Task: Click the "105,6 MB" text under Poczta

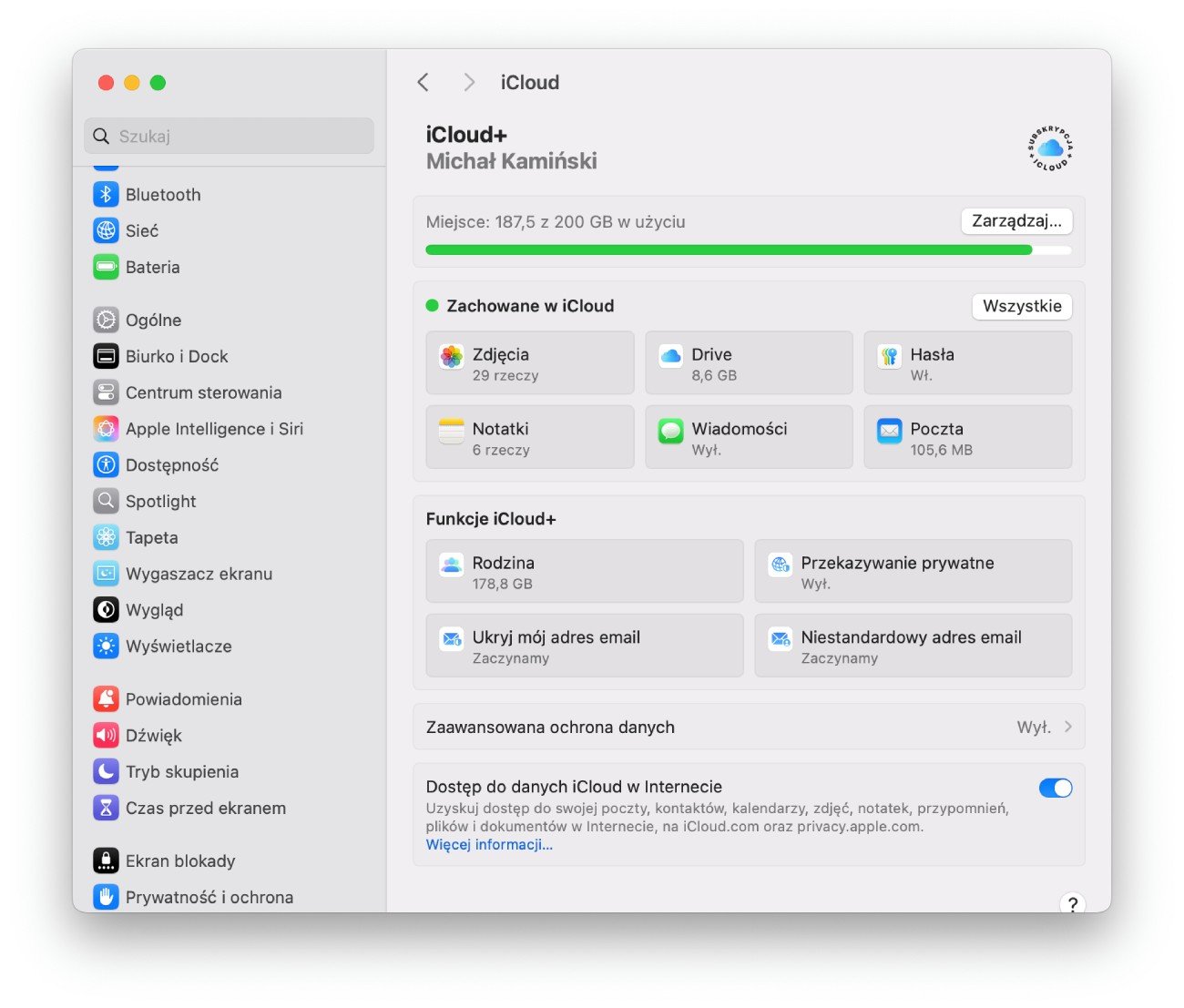Action: tap(941, 450)
